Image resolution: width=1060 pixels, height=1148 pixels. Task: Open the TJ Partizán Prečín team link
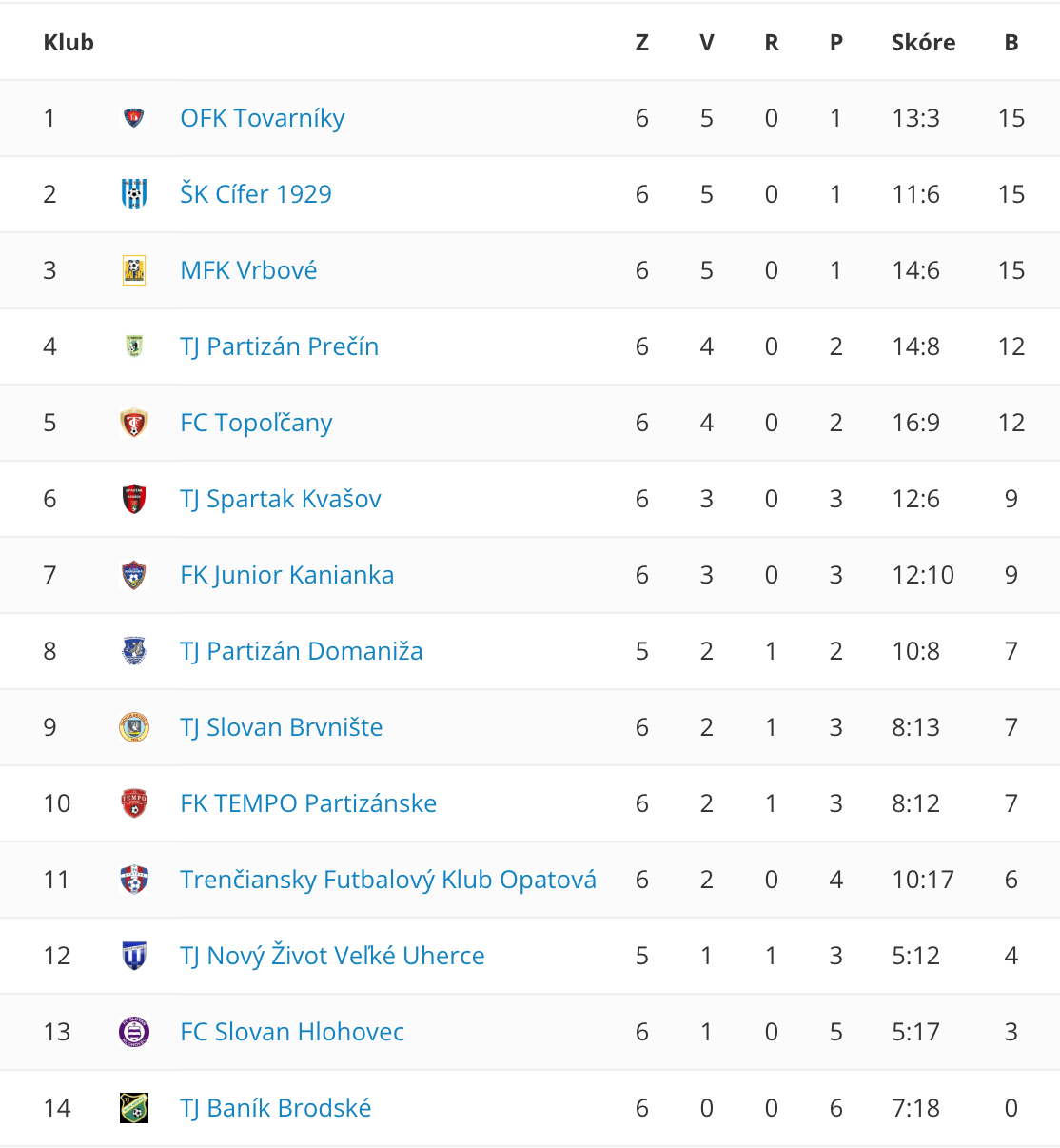click(x=280, y=346)
